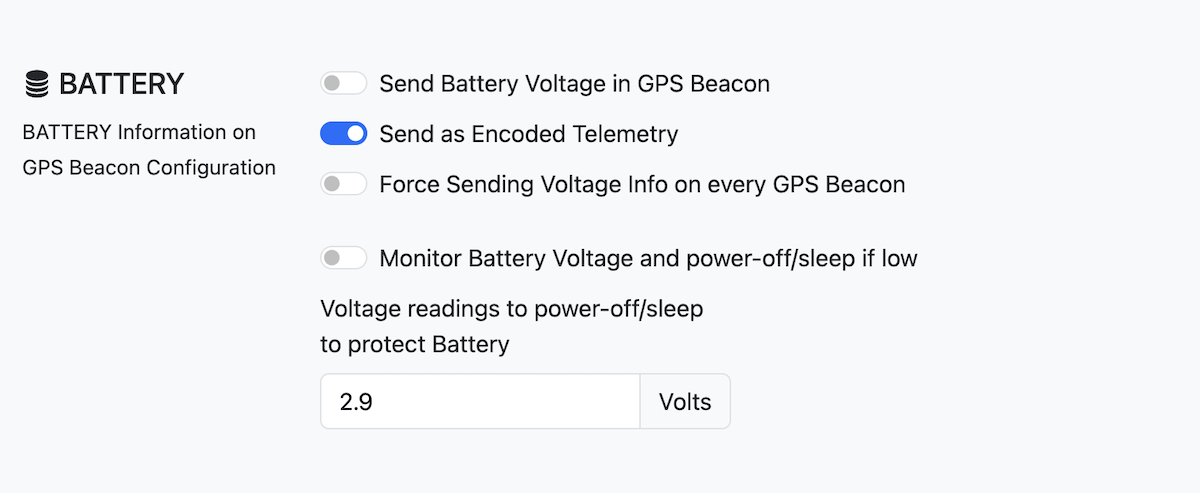Viewport: 1200px width, 493px height.
Task: Click "BATTERY Information on" description line
Action: click(x=139, y=132)
